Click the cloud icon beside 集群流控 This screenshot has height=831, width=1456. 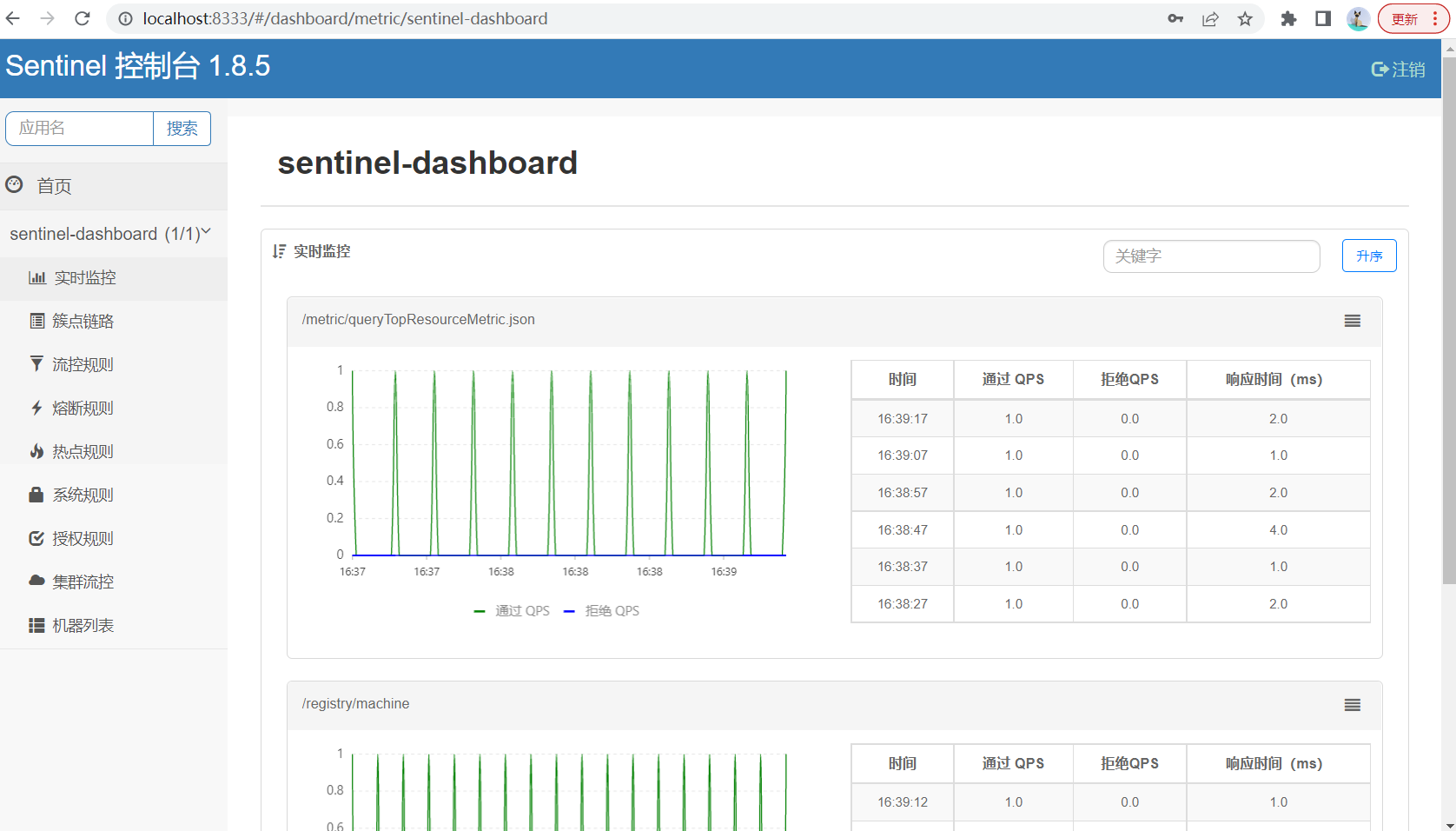[36, 580]
